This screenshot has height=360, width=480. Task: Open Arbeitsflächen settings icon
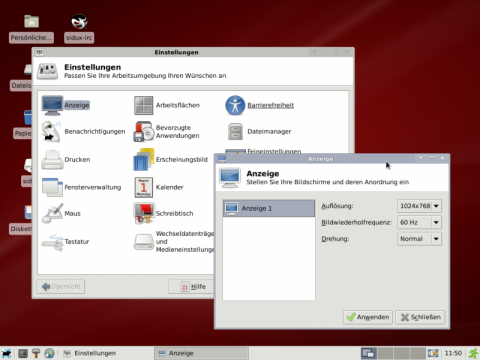point(144,105)
